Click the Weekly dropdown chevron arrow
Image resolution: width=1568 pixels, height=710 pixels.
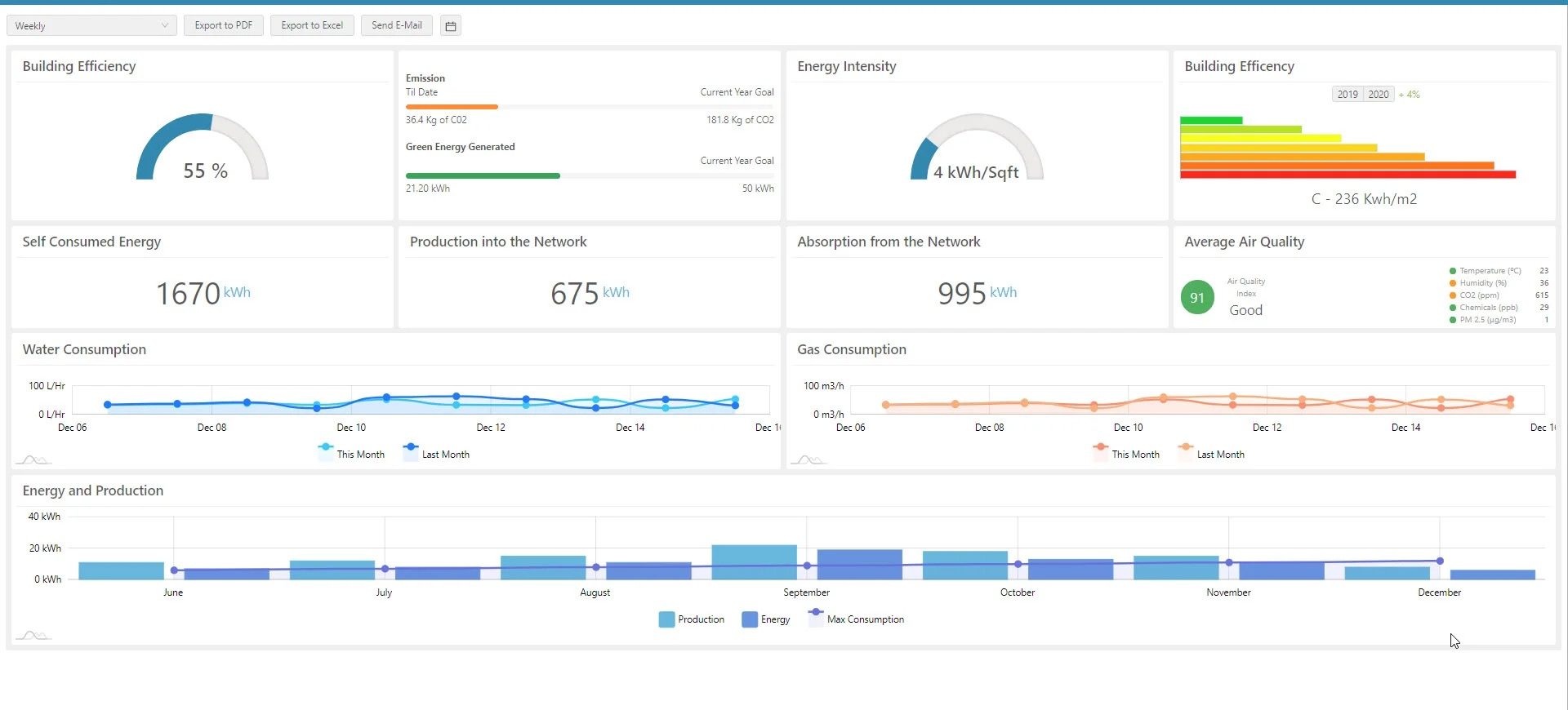pyautogui.click(x=164, y=26)
